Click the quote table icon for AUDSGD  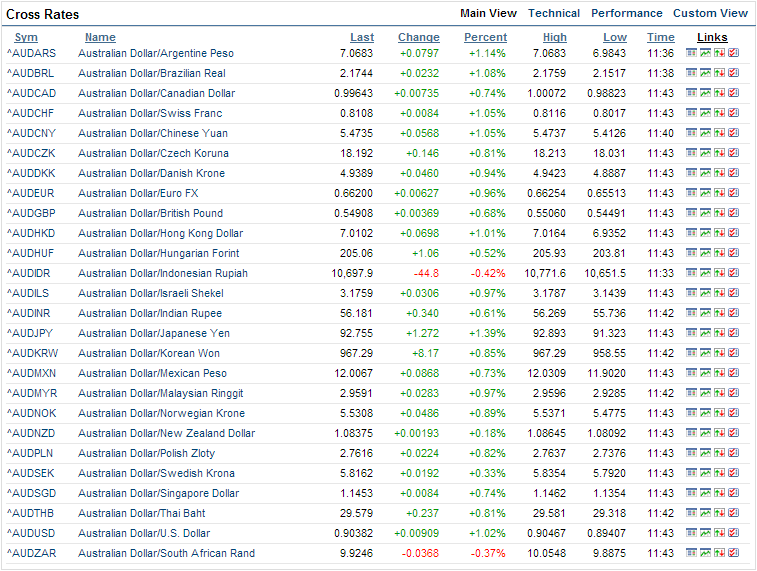coord(691,493)
